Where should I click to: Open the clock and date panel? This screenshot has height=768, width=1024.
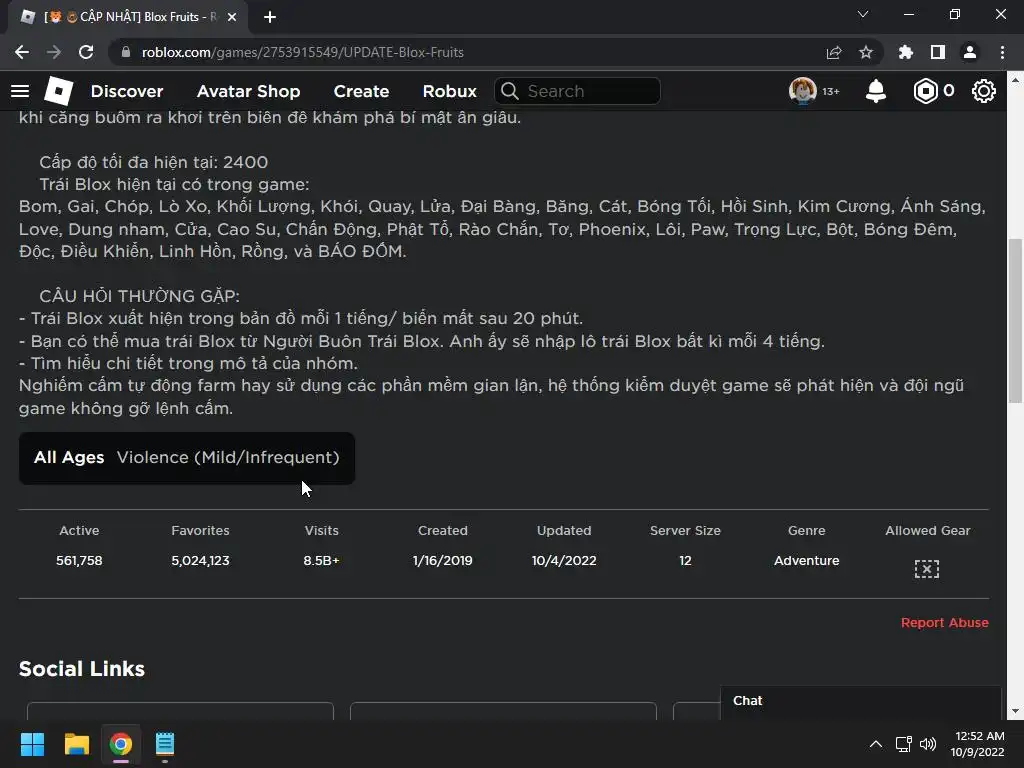click(x=978, y=744)
